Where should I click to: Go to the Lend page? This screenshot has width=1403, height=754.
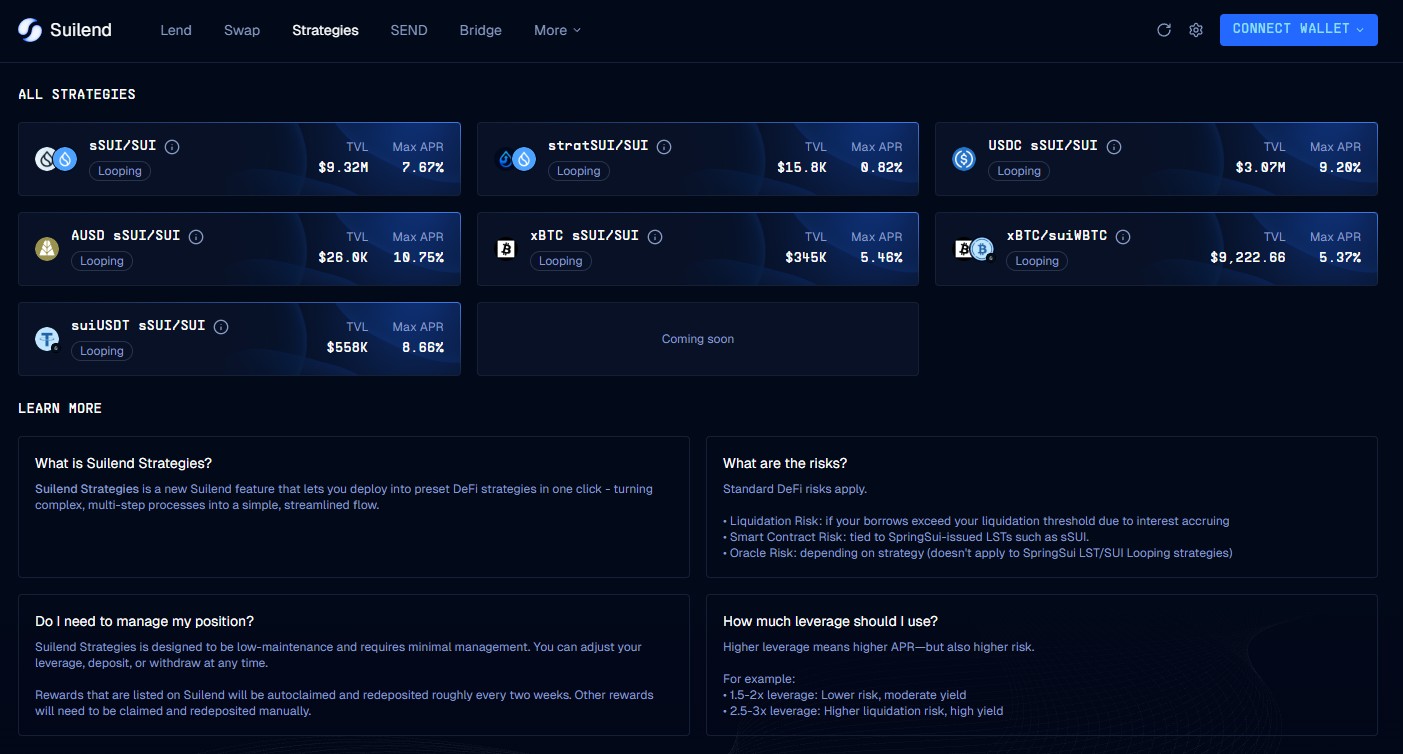[176, 30]
